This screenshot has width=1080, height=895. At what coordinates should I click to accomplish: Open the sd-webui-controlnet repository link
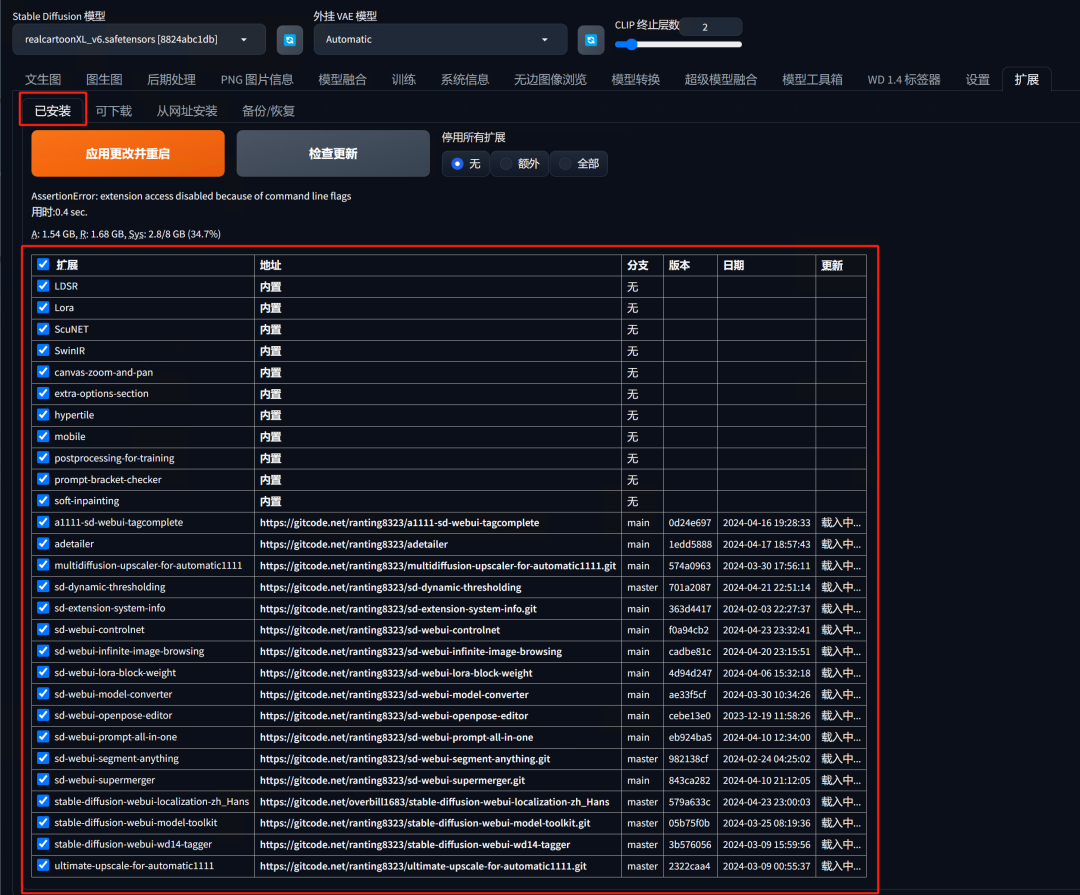pos(380,630)
